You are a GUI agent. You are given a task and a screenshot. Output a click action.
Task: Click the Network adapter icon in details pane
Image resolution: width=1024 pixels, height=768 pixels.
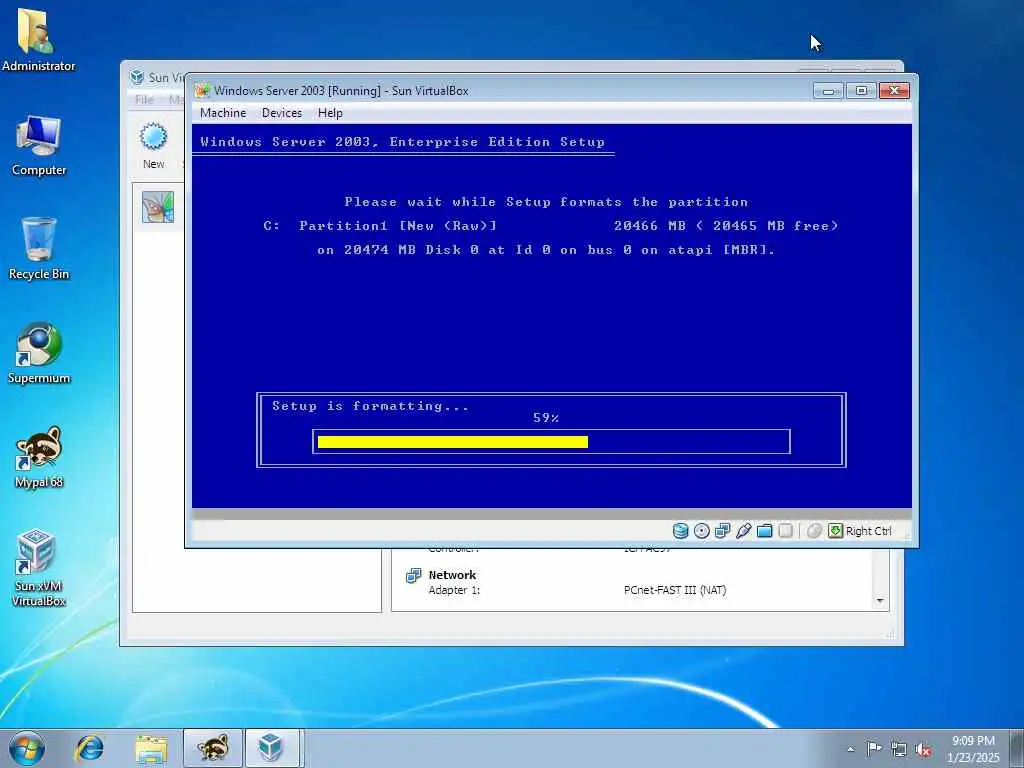413,575
